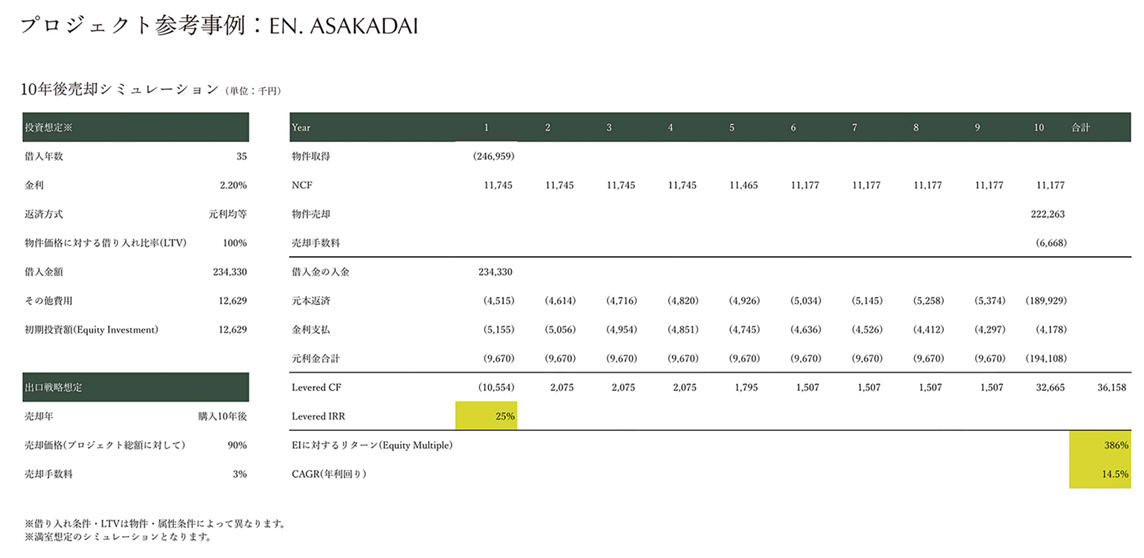Click the 合計 column header

[x=1081, y=128]
